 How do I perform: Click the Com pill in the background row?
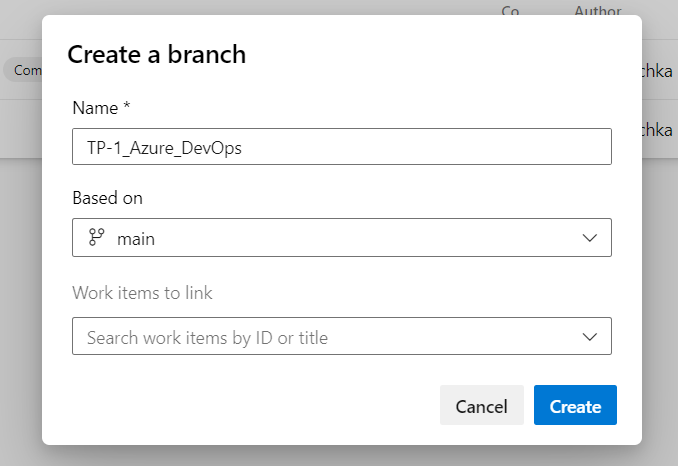(x=24, y=69)
